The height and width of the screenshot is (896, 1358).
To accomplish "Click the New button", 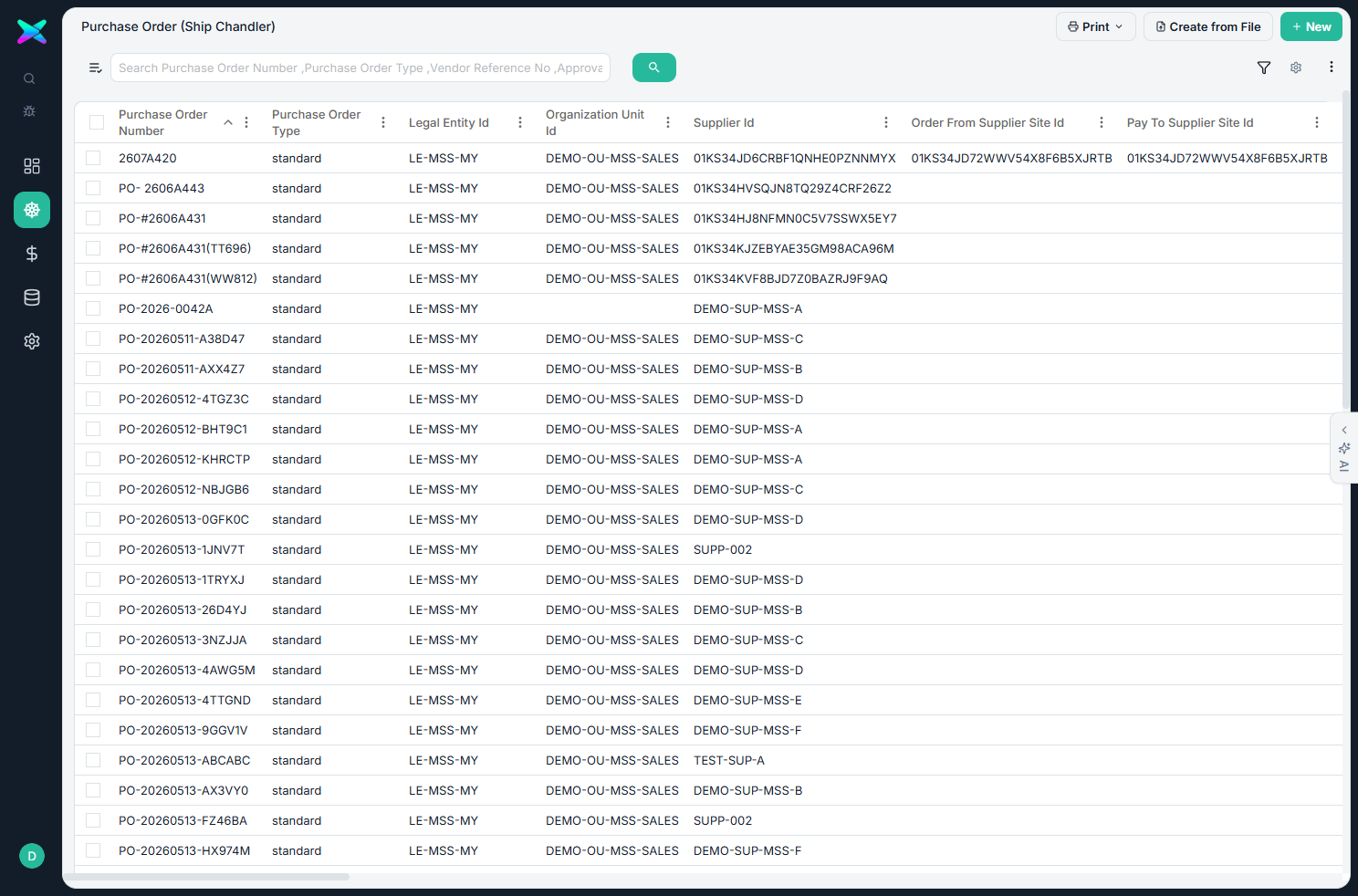I will pos(1311,26).
